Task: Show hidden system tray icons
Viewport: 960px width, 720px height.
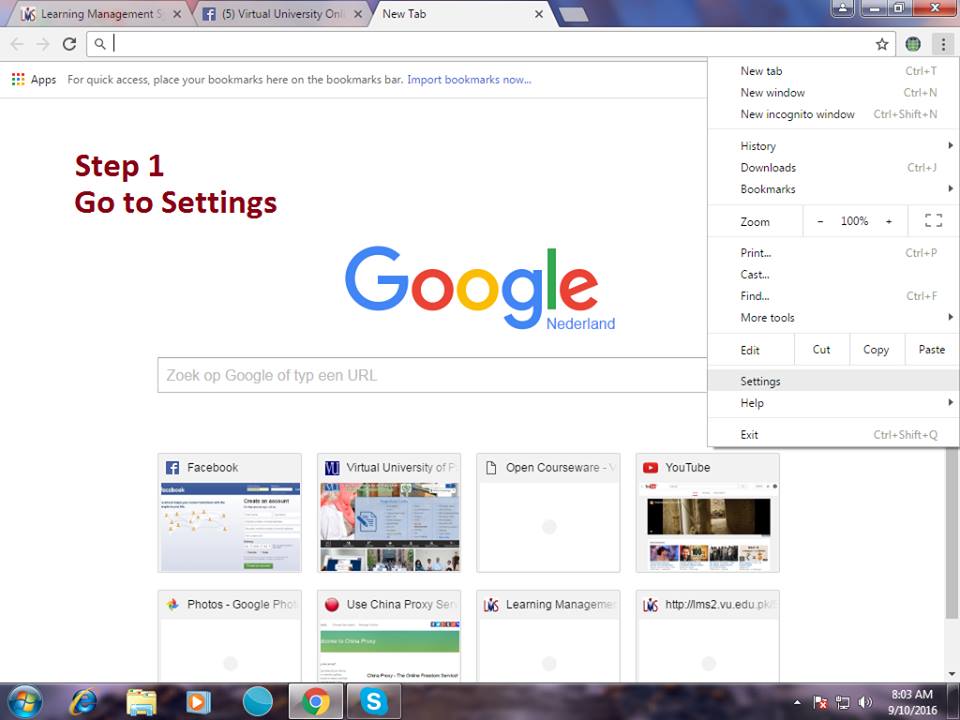Action: tap(797, 702)
